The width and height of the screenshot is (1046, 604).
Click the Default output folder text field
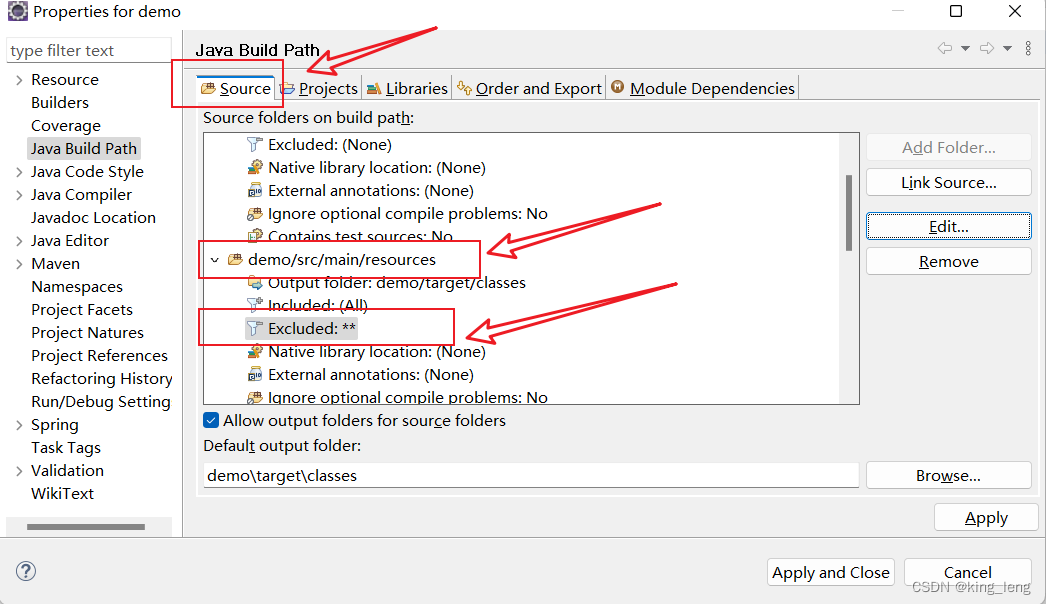tap(530, 475)
